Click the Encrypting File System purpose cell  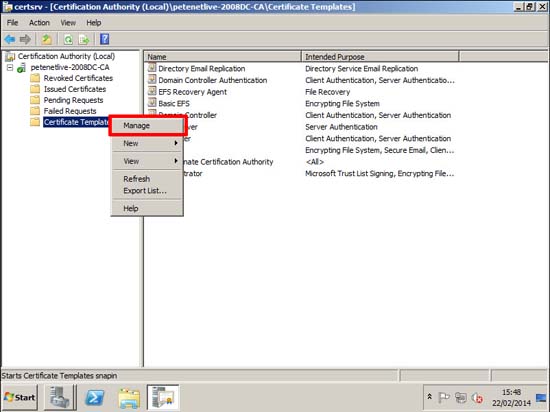coord(342,103)
